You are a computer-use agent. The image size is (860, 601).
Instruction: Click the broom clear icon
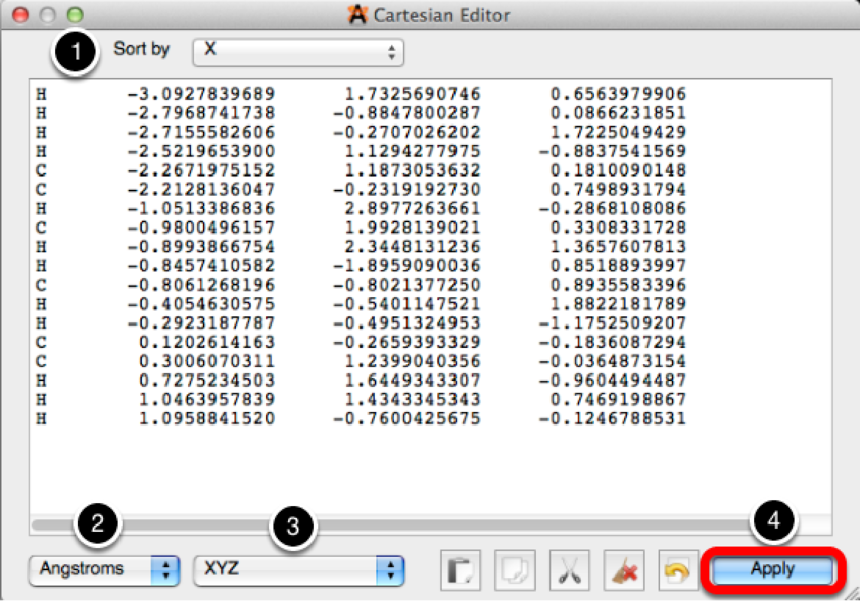tap(625, 570)
